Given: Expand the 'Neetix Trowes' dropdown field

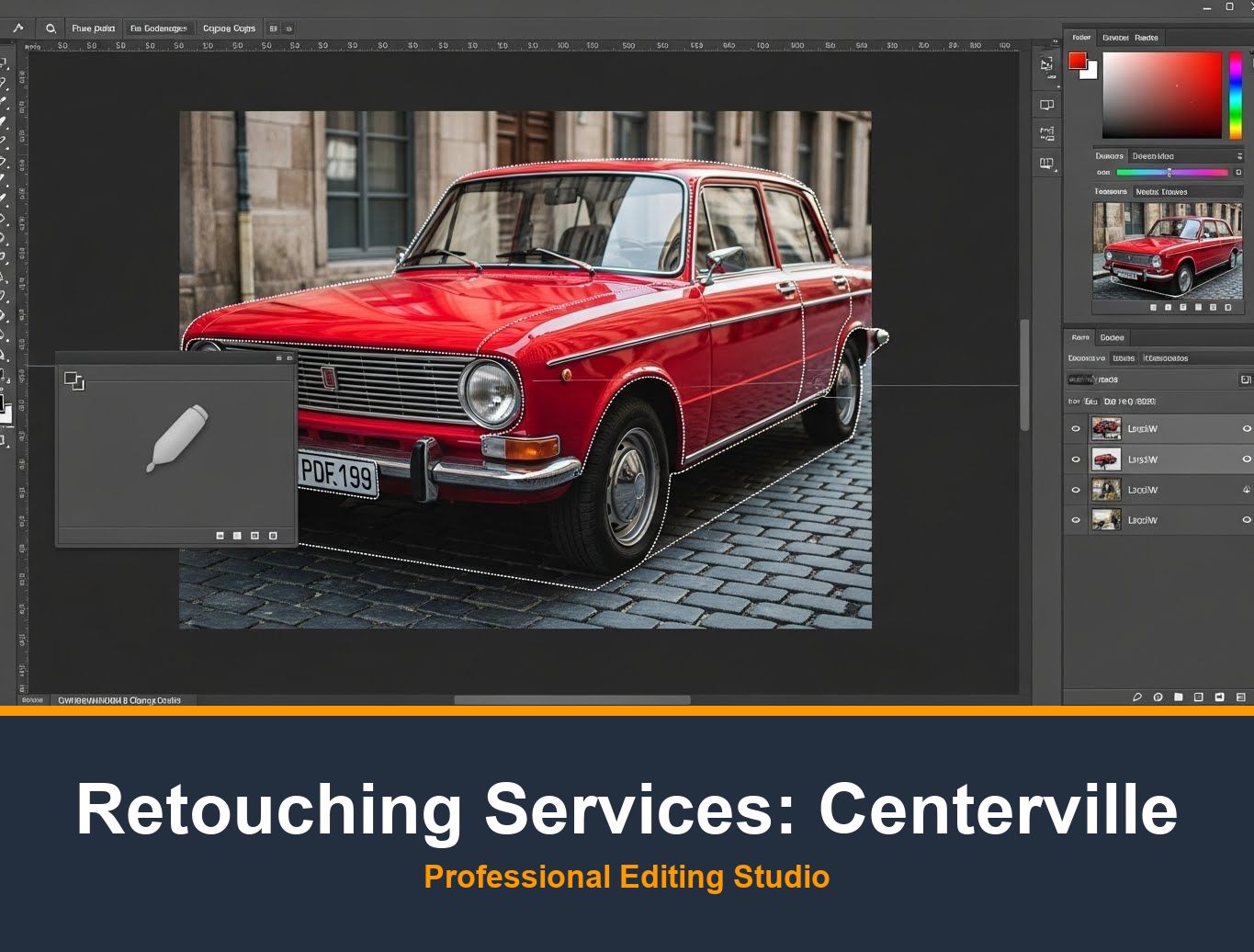Looking at the screenshot, I should point(1187,192).
